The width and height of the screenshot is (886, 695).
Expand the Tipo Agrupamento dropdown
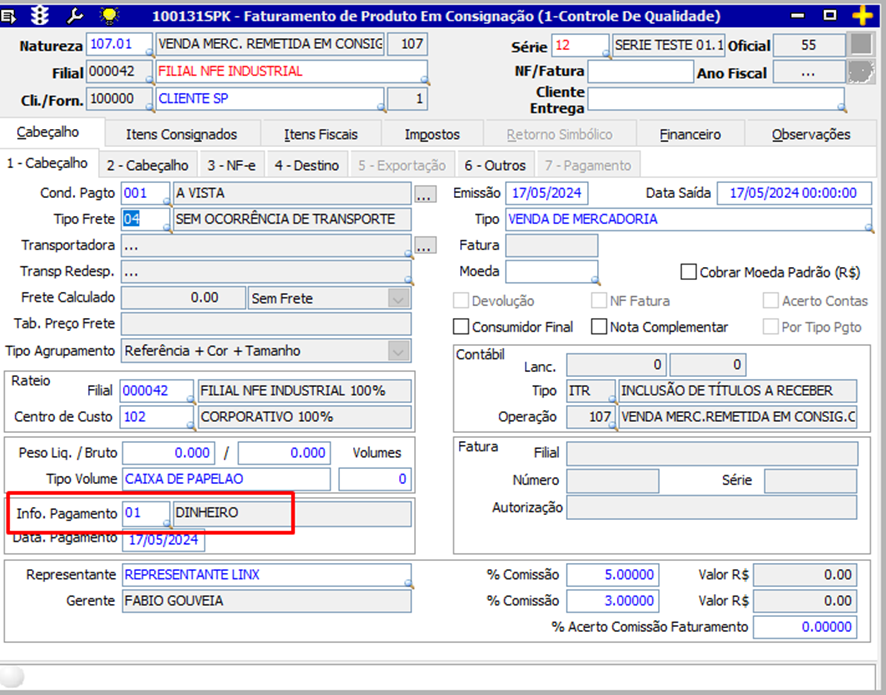tap(399, 351)
